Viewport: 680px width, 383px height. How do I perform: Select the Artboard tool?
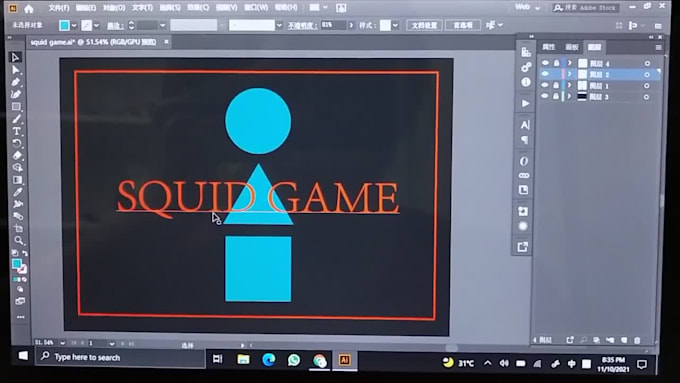[x=18, y=228]
